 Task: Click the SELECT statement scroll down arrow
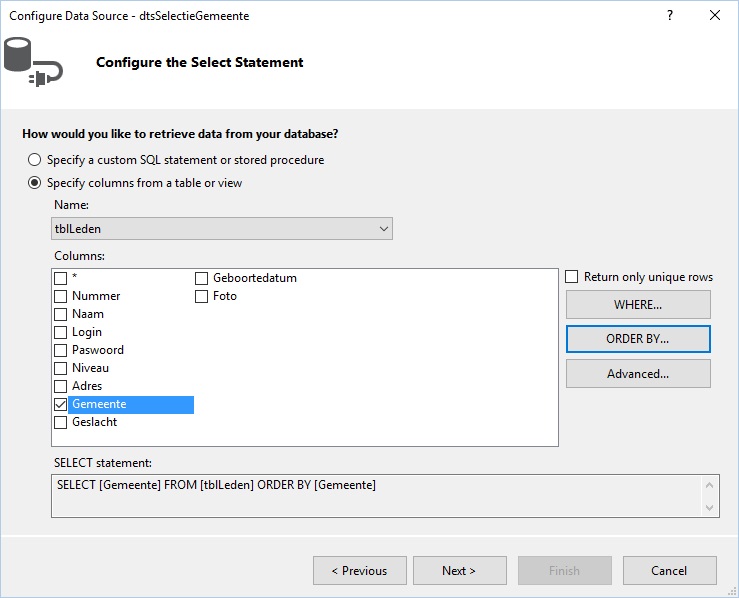tap(709, 508)
